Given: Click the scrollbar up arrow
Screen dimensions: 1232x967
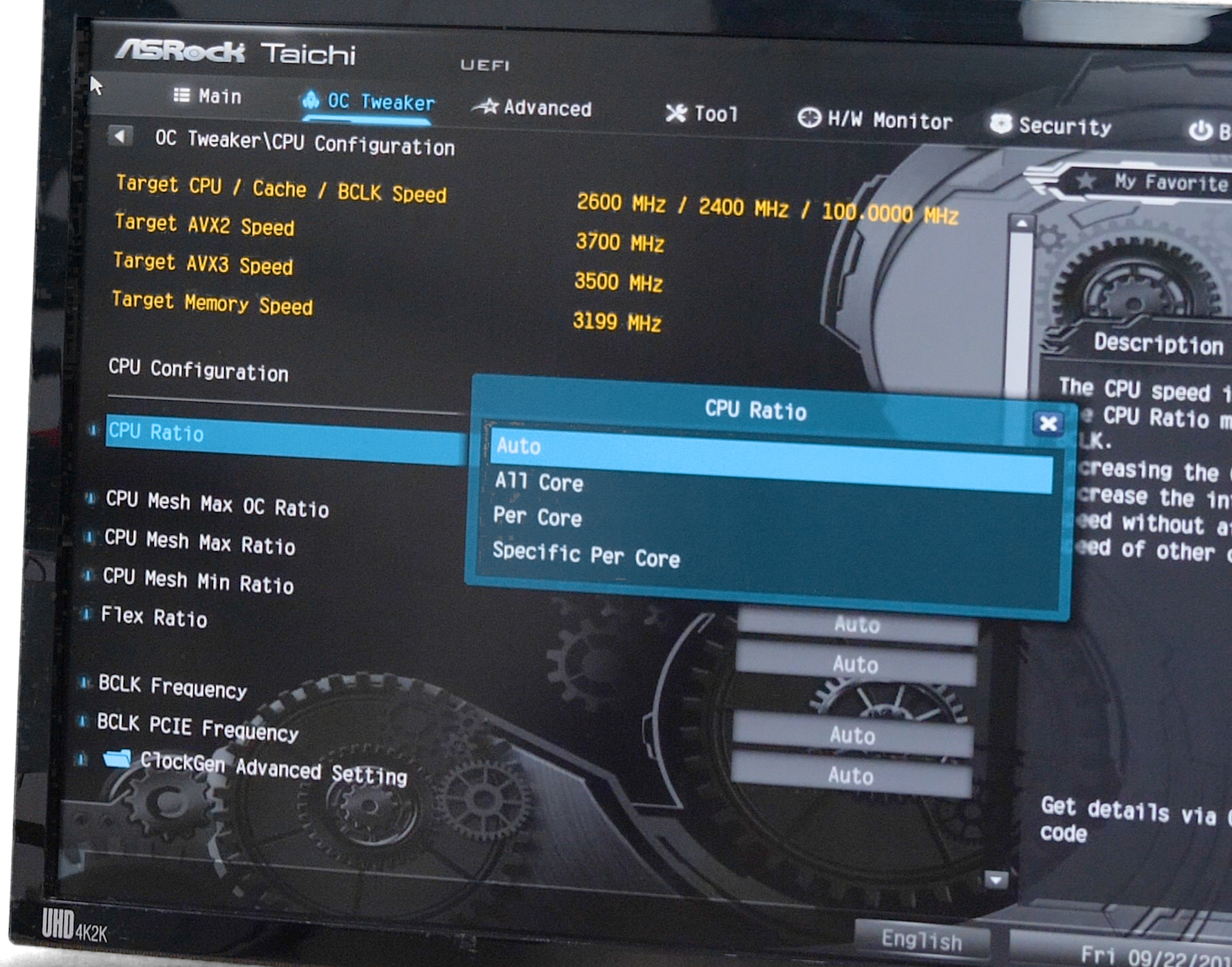Looking at the screenshot, I should pyautogui.click(x=1022, y=224).
